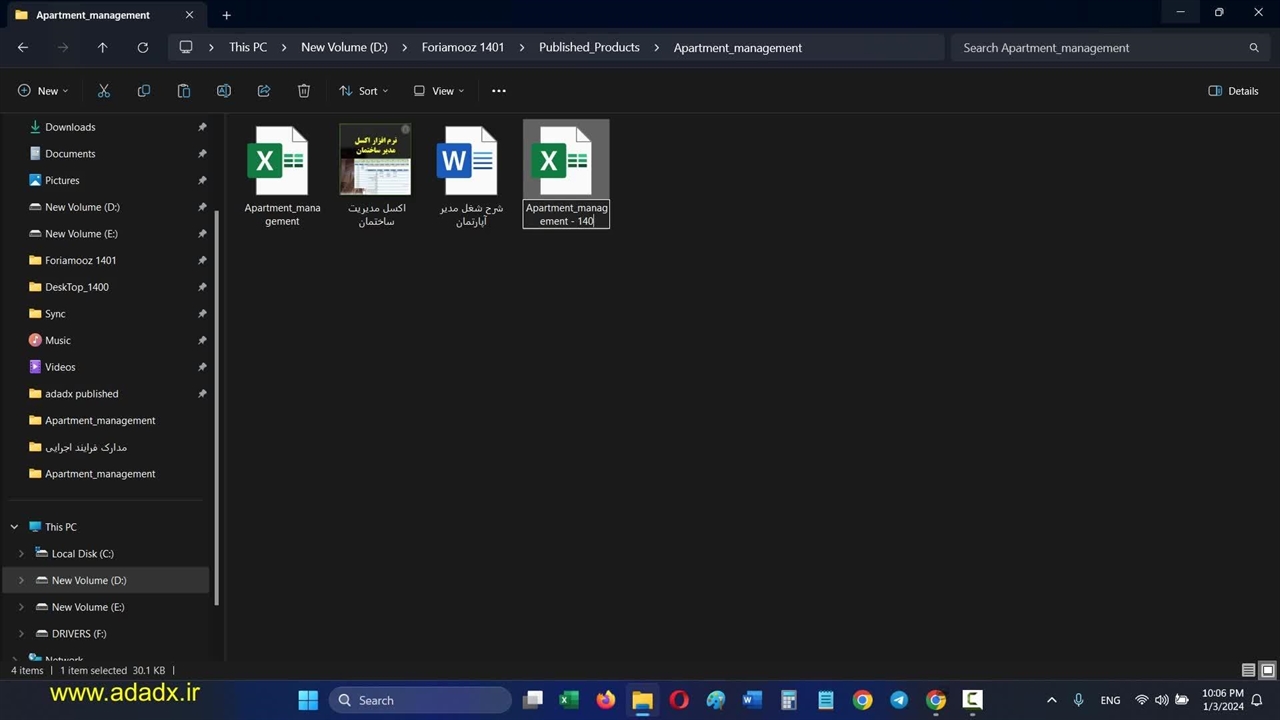
Task: Open the View dropdown menu
Action: [x=439, y=91]
